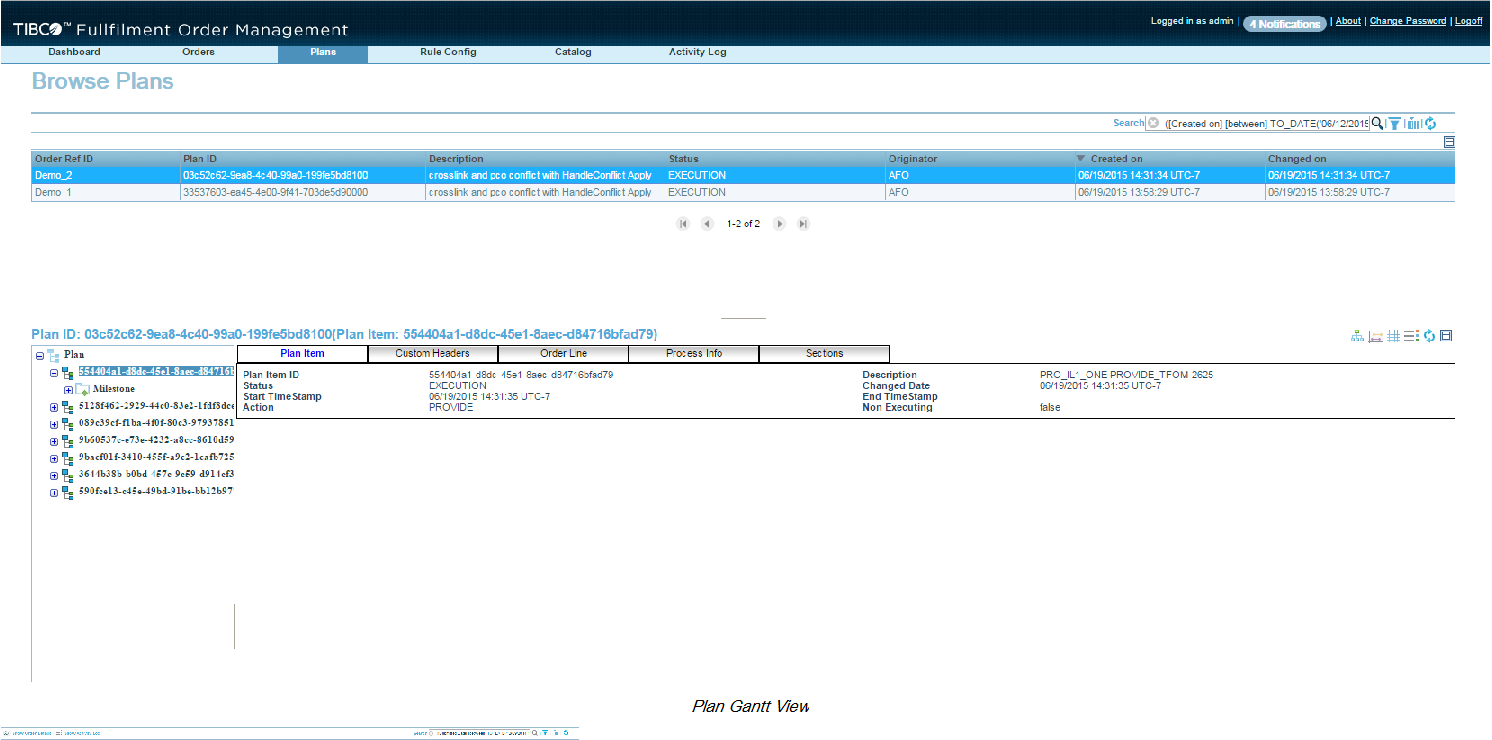The height and width of the screenshot is (740, 1492).
Task: Select the Plan Item detail tab
Action: click(302, 354)
